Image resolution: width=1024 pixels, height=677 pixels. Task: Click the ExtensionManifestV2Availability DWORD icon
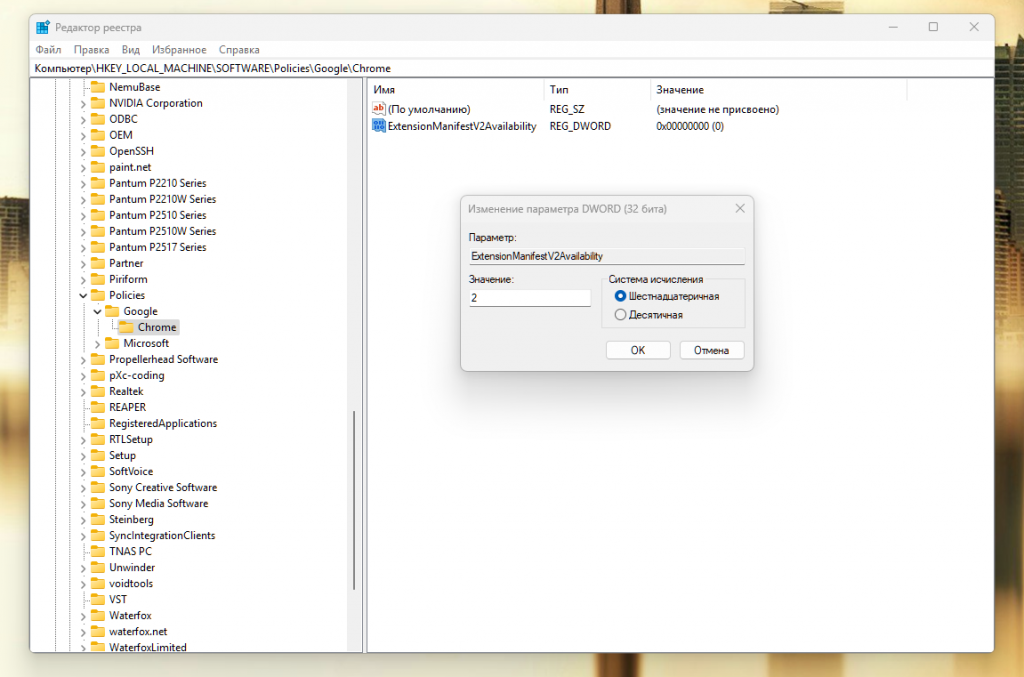point(379,125)
